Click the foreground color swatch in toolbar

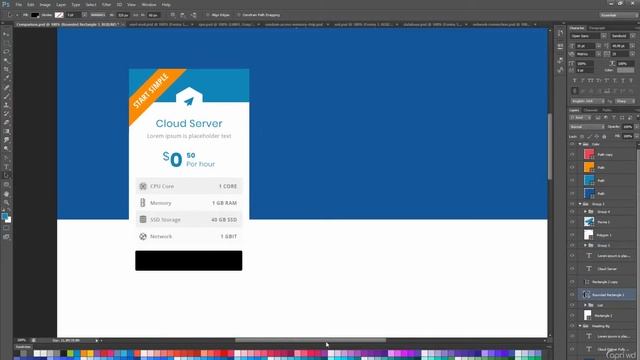[4, 216]
